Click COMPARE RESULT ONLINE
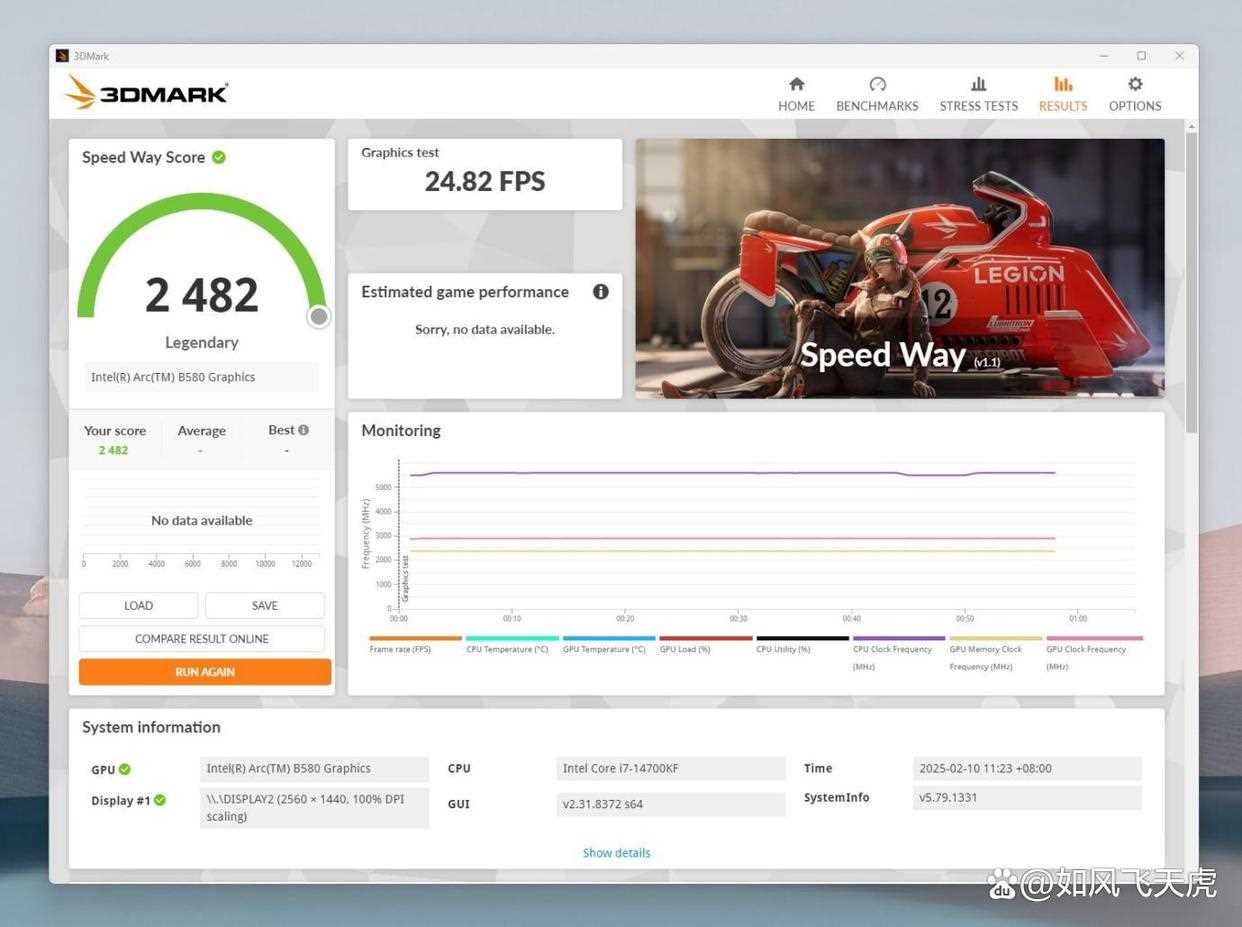Image resolution: width=1242 pixels, height=927 pixels. click(202, 639)
